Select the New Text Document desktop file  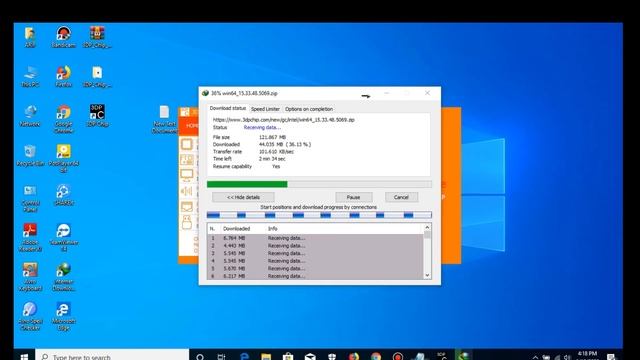[164, 119]
